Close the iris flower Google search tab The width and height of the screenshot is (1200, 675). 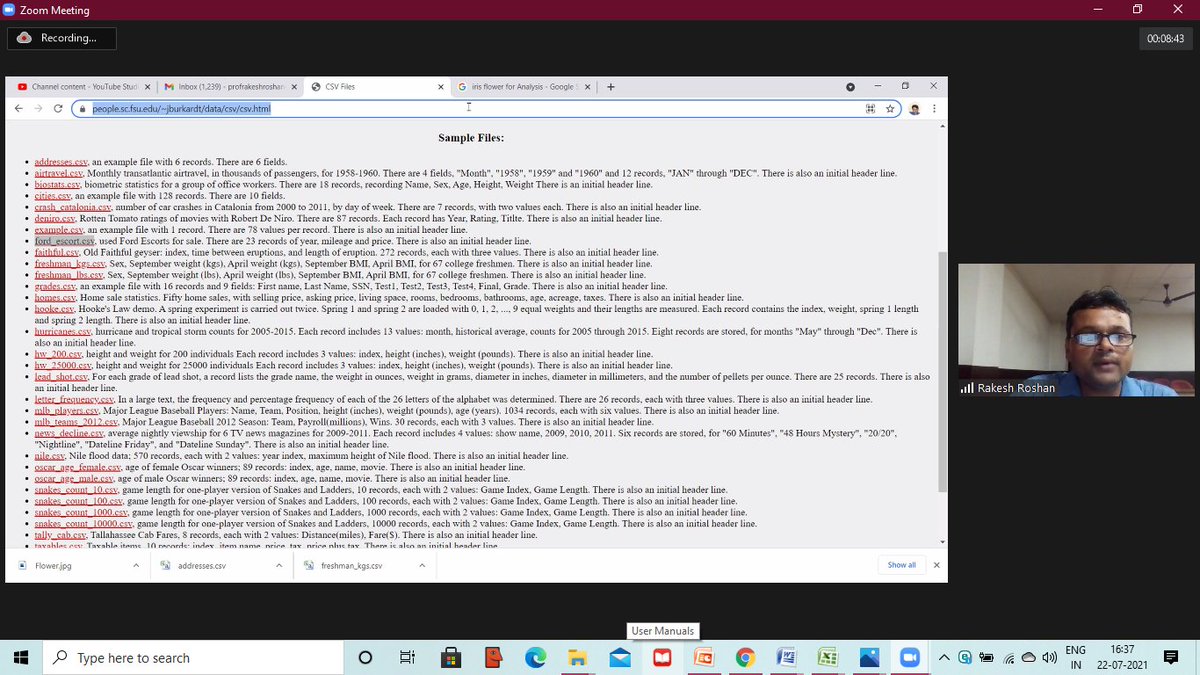tap(588, 87)
